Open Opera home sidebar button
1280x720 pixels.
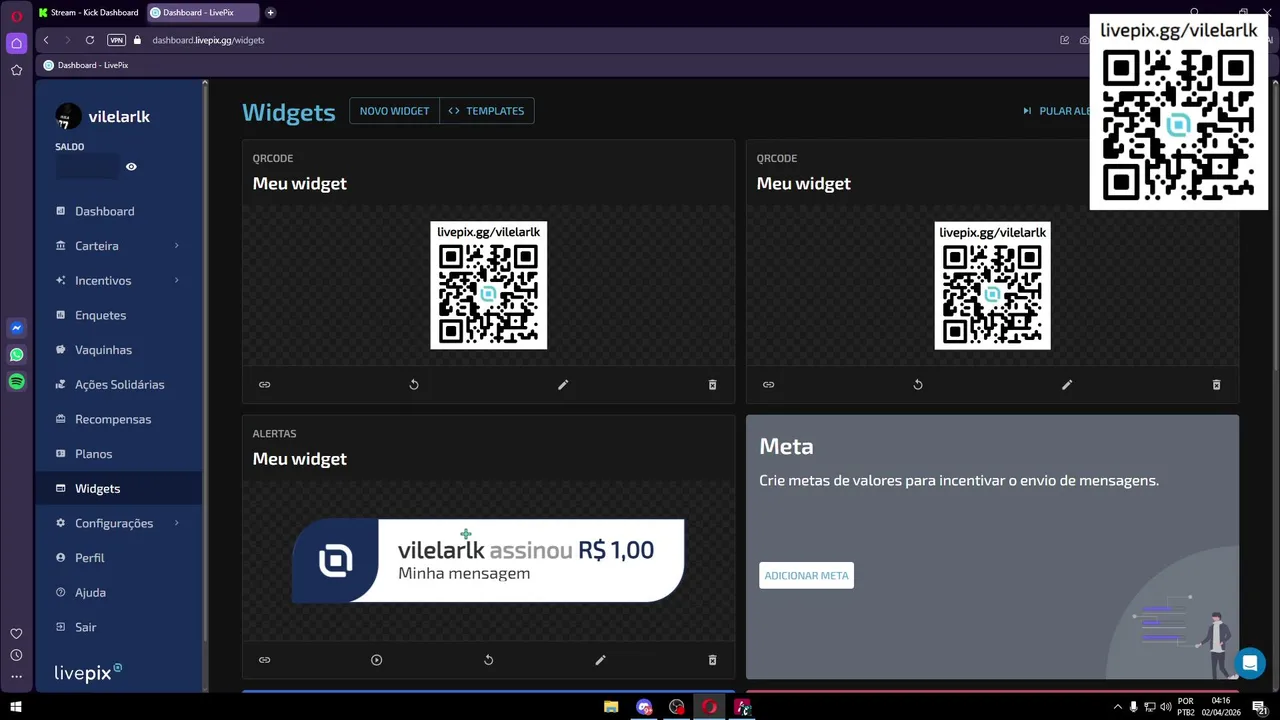[x=16, y=43]
